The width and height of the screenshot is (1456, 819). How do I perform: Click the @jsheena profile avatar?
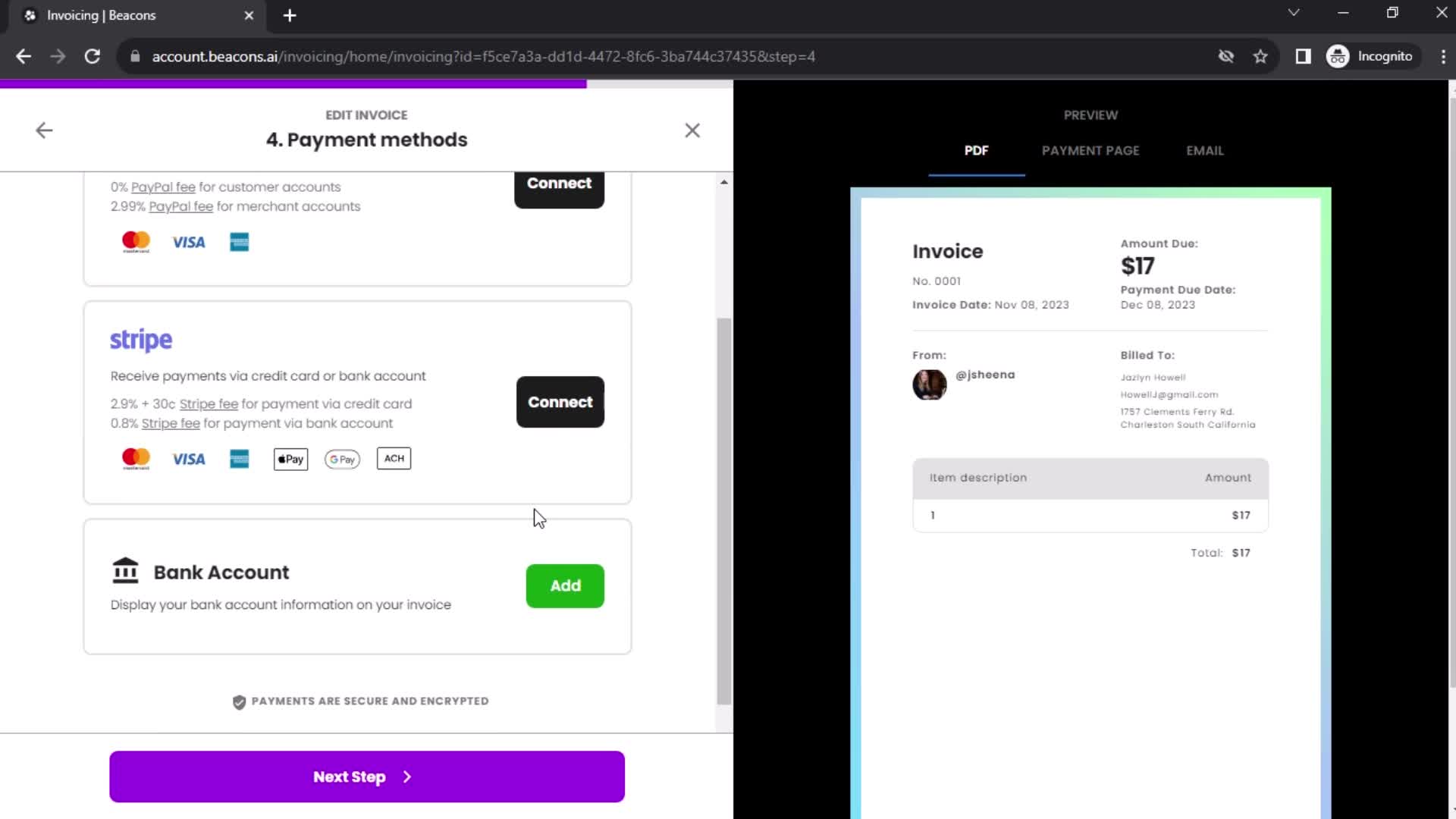tap(928, 383)
